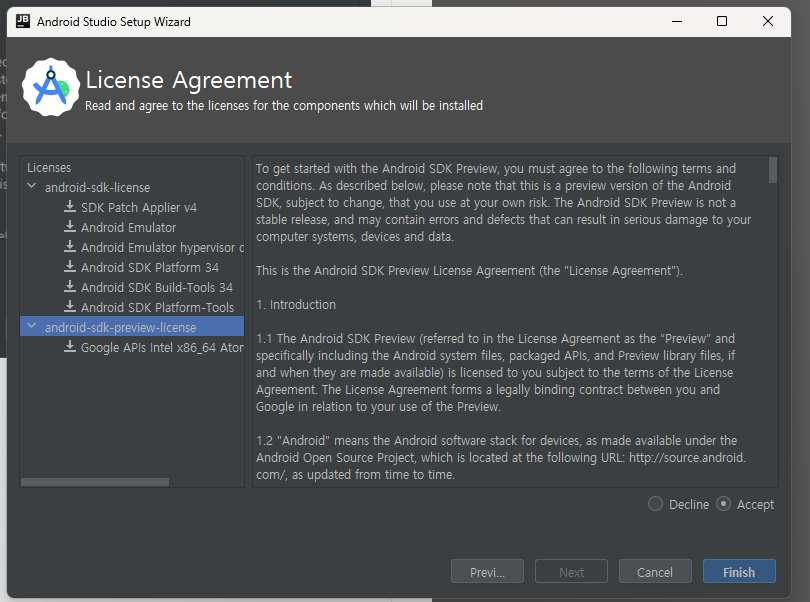Viewport: 810px width, 602px height.
Task: Click download icon beside SDK Patch Applier v4
Action: [70, 207]
